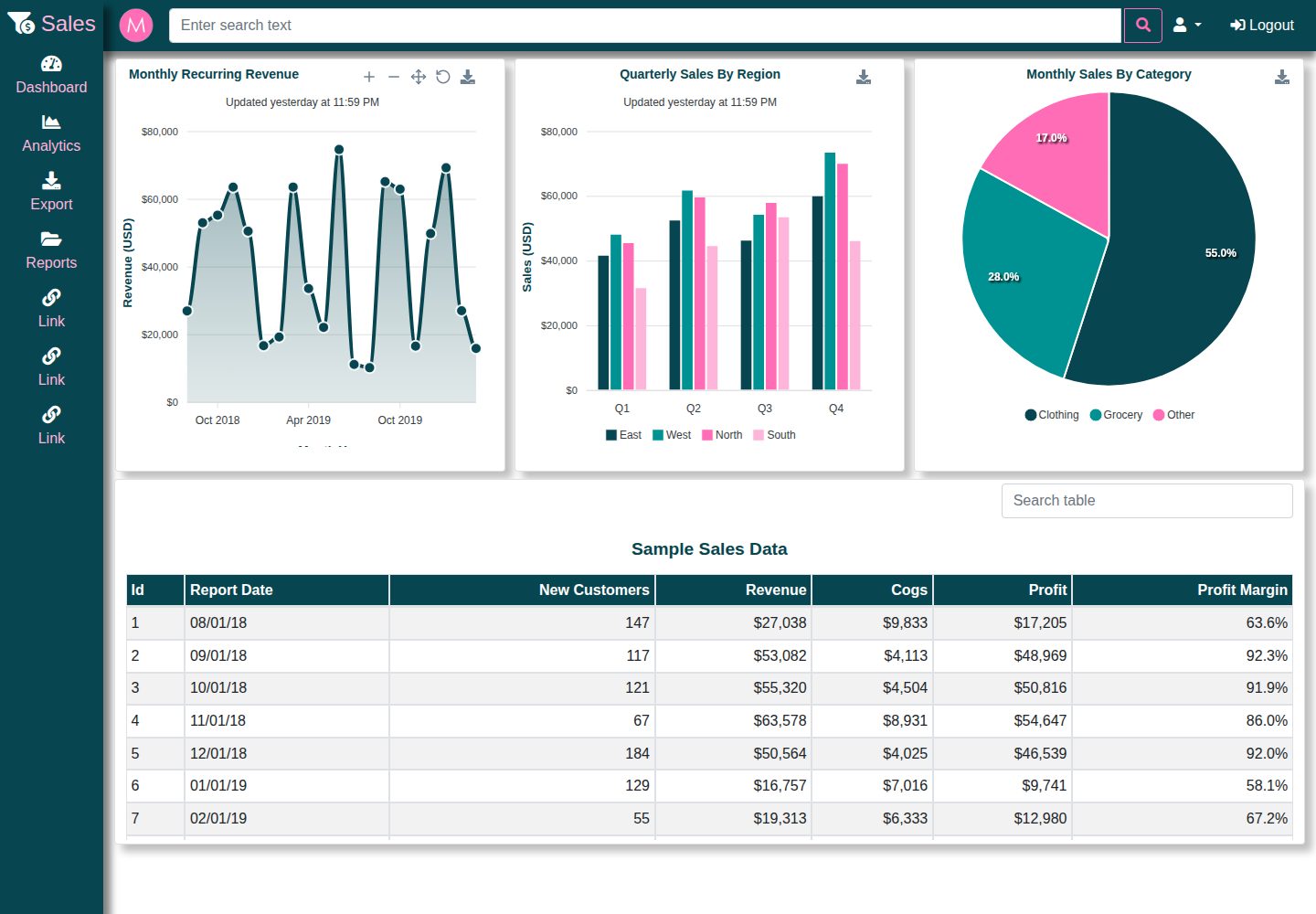Open Export from the sidebar

[51, 192]
